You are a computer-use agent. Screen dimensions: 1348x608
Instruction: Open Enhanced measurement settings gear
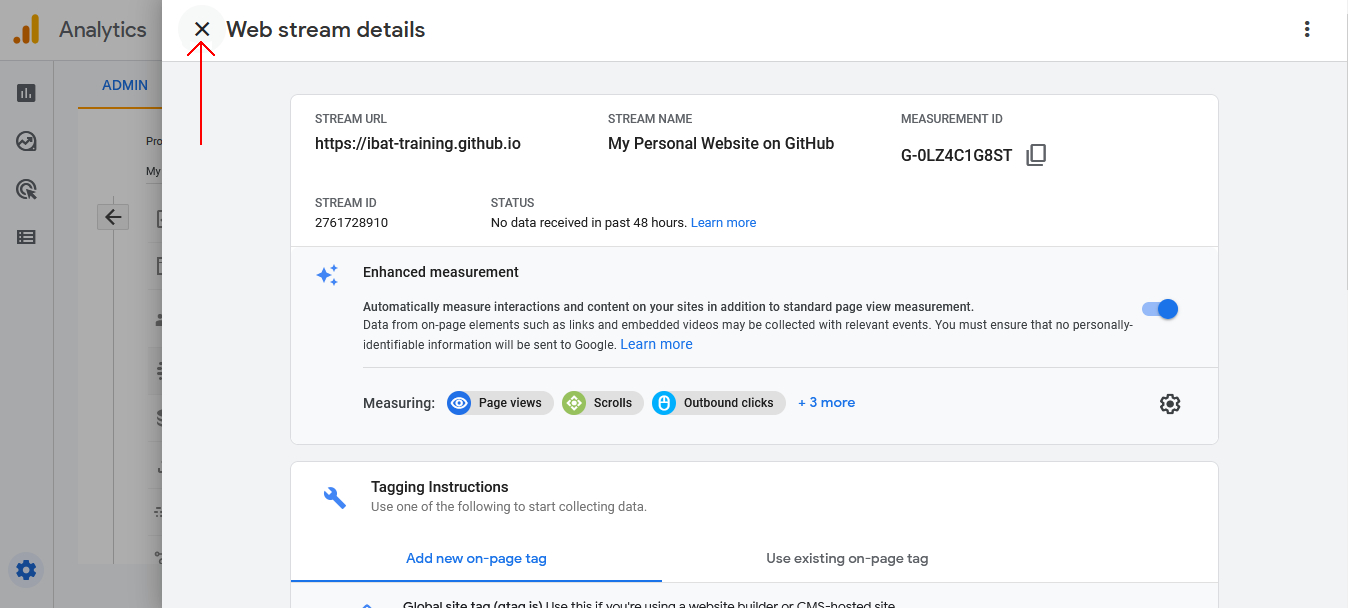click(1170, 404)
